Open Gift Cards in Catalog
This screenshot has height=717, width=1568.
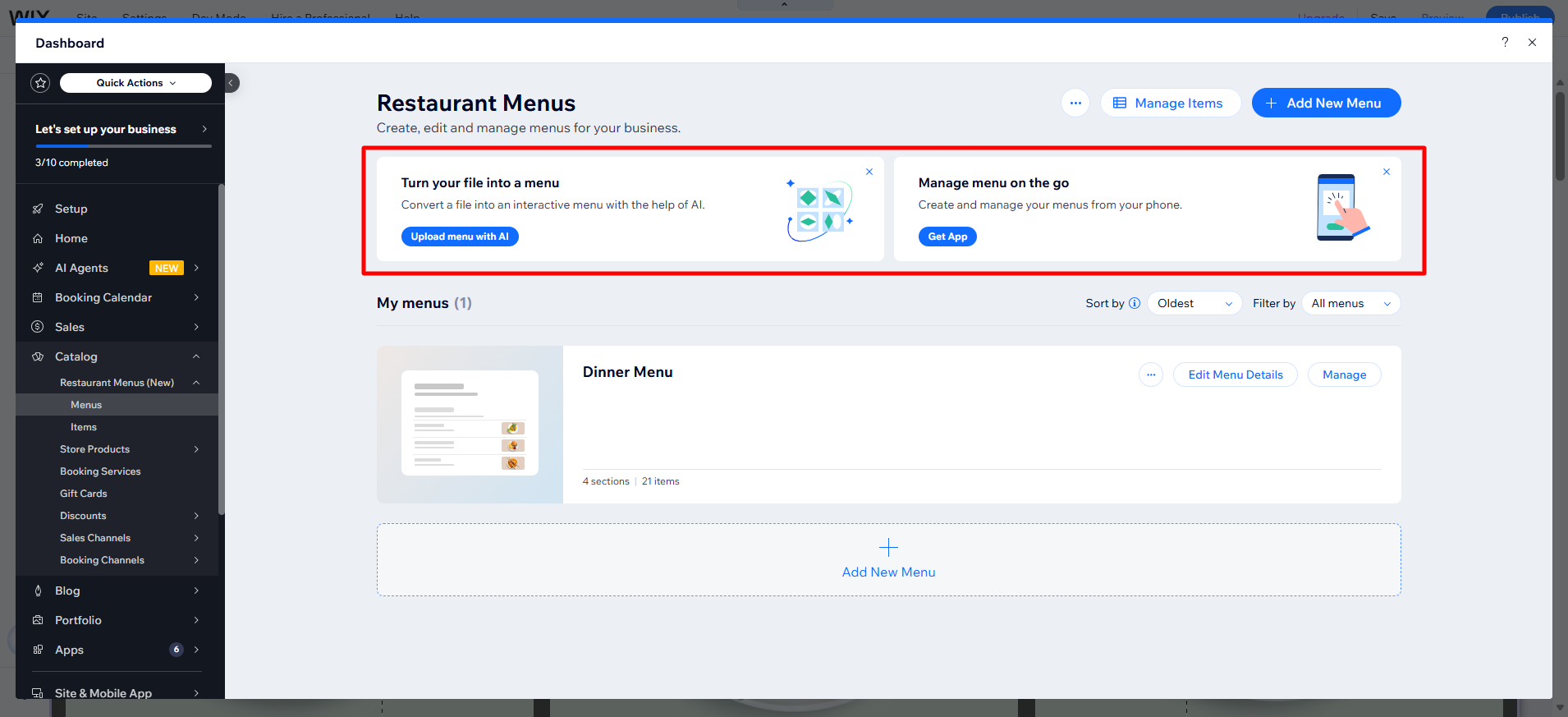117,494
